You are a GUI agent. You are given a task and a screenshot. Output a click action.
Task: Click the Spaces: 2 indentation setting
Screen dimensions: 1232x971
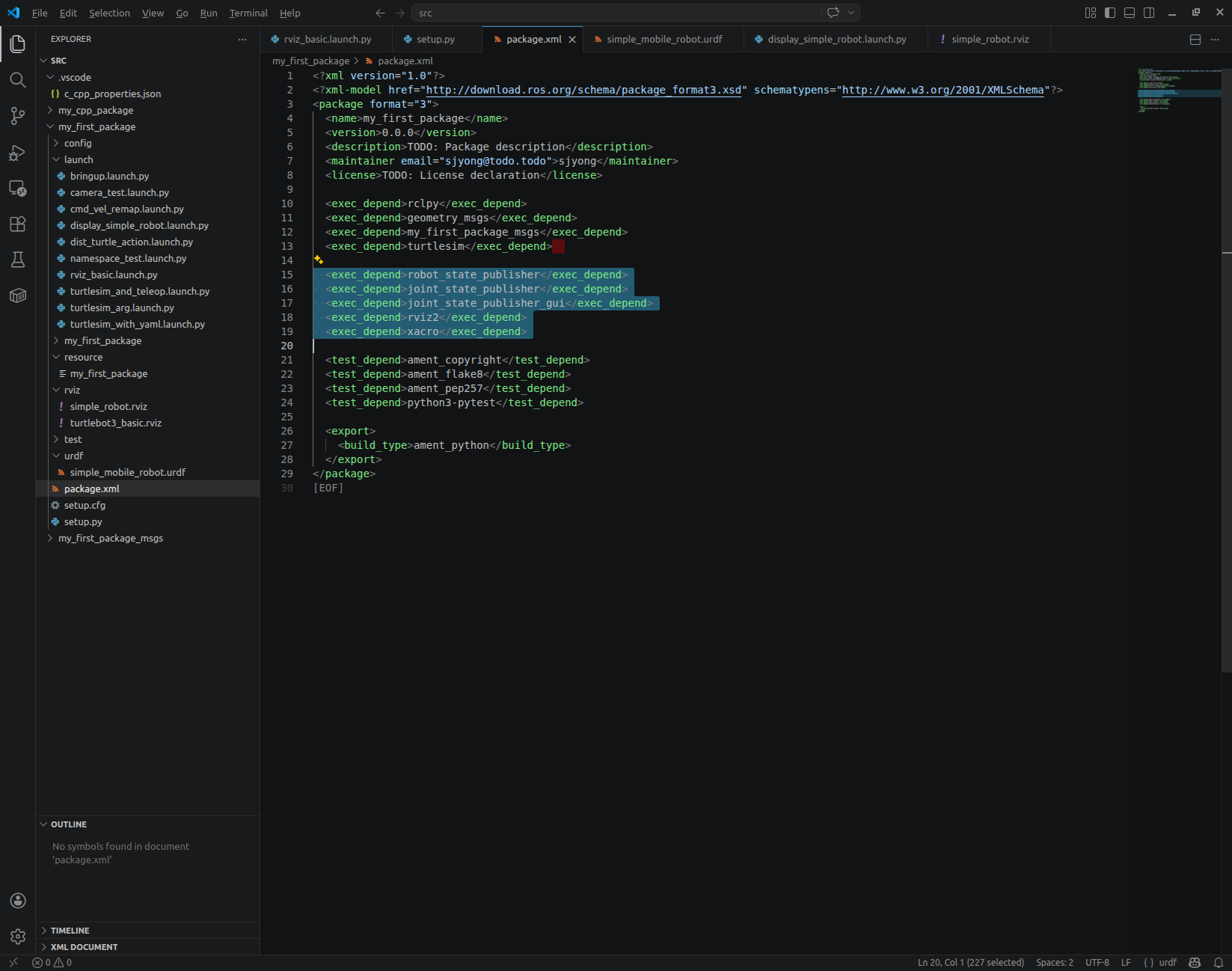point(1054,963)
